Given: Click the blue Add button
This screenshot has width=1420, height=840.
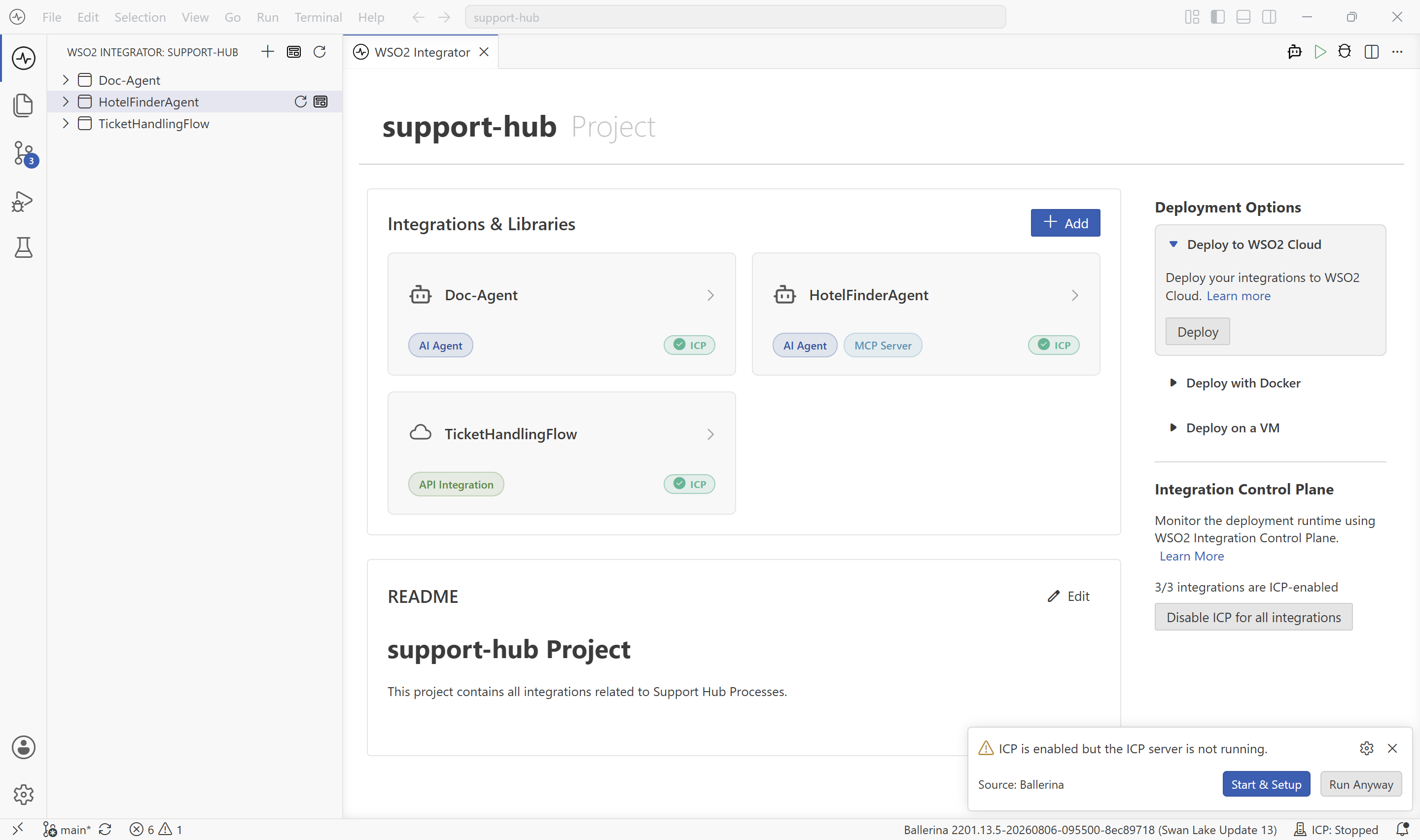Looking at the screenshot, I should point(1065,223).
